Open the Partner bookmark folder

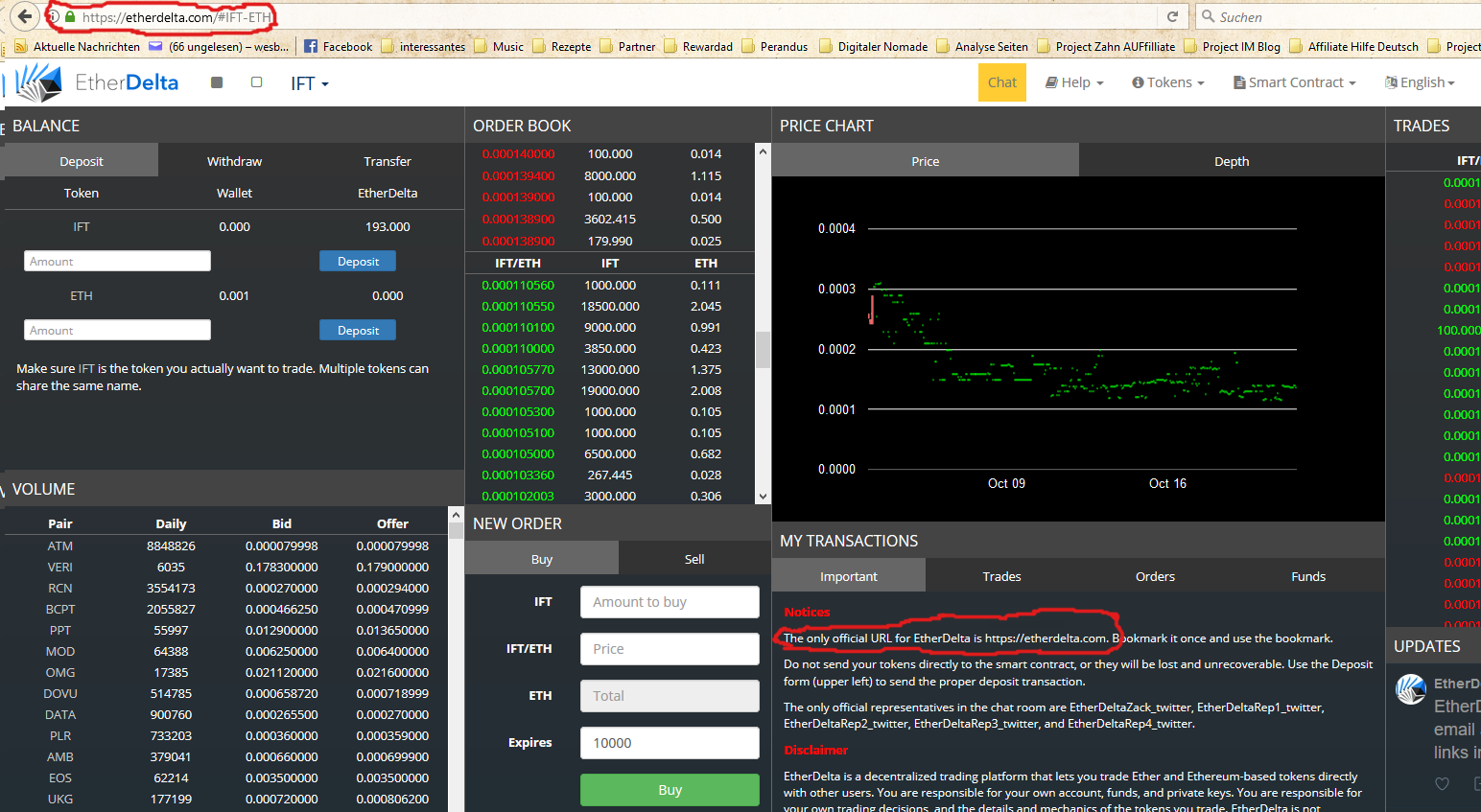click(x=627, y=46)
